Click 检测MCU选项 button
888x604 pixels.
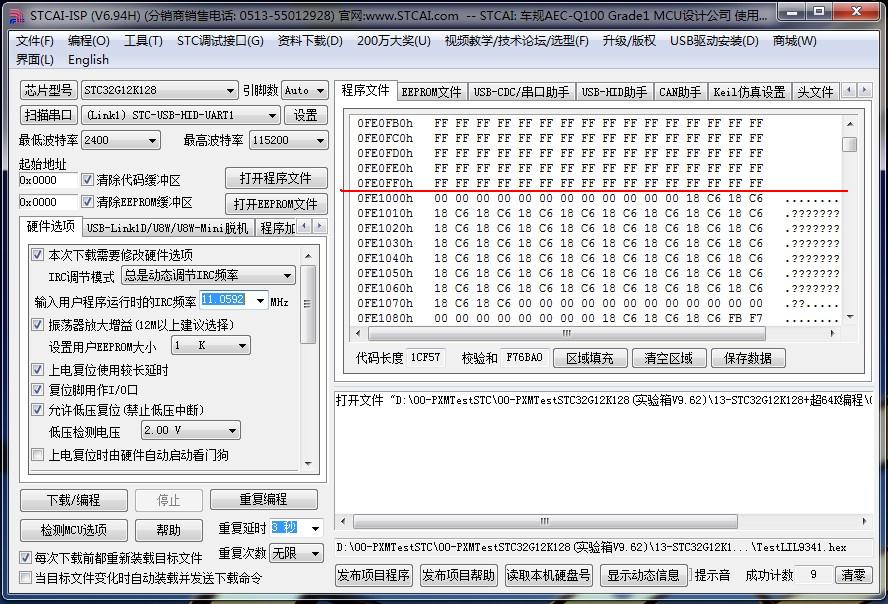(74, 530)
